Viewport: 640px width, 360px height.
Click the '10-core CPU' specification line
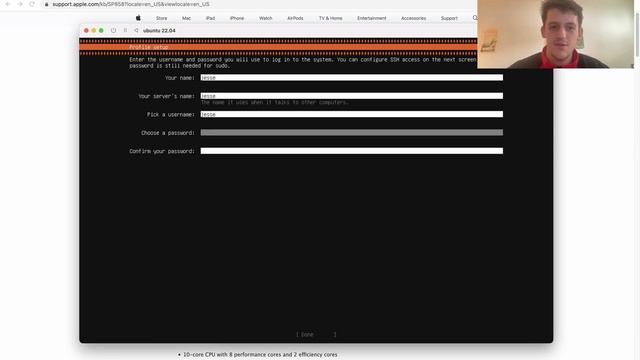[x=260, y=355]
